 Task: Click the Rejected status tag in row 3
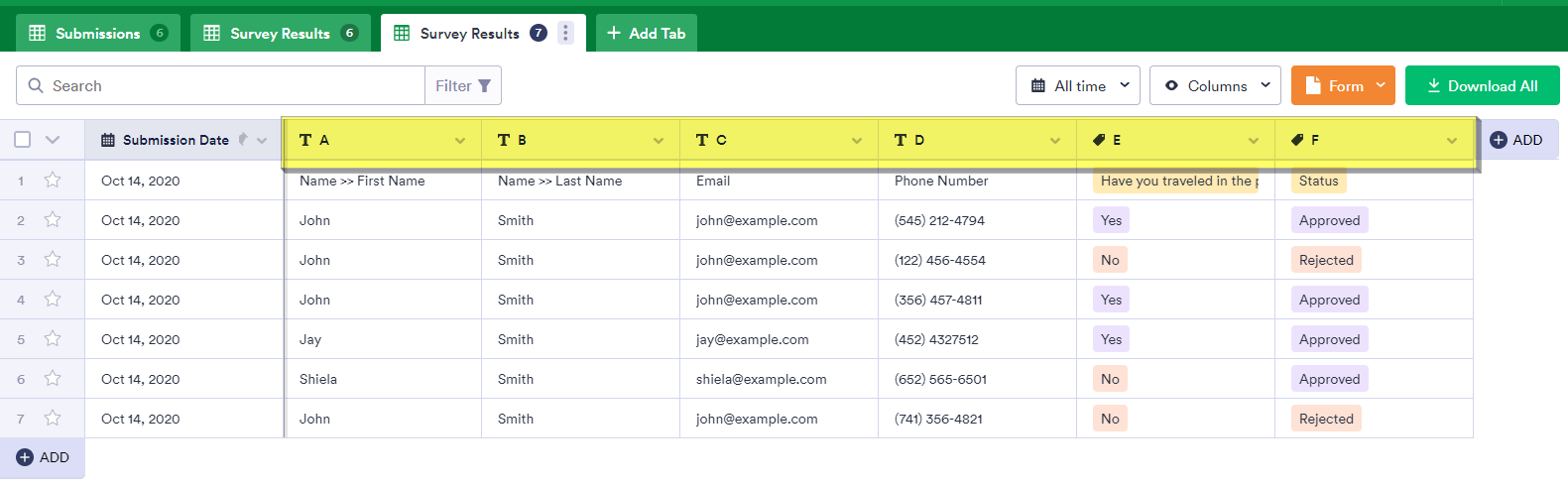1326,260
